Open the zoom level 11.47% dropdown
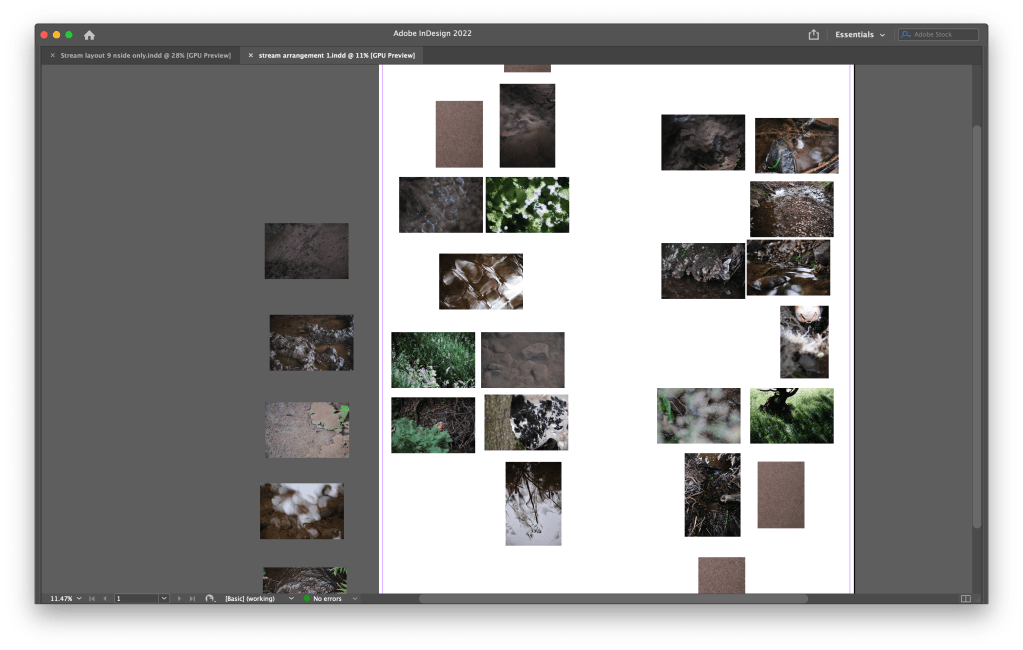Image resolution: width=1023 pixels, height=650 pixels. [79, 599]
